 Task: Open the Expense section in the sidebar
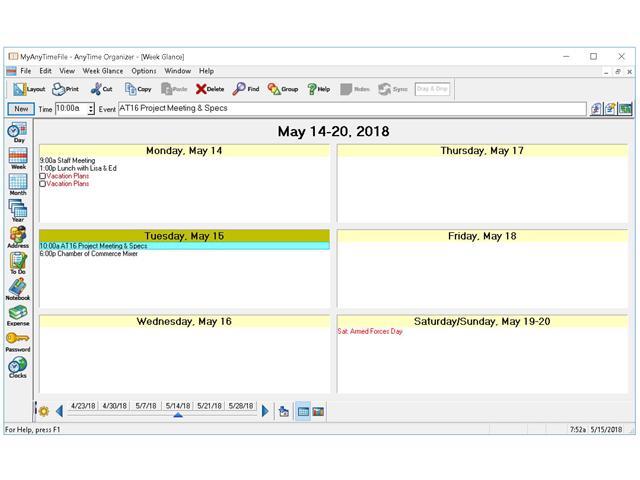18,314
